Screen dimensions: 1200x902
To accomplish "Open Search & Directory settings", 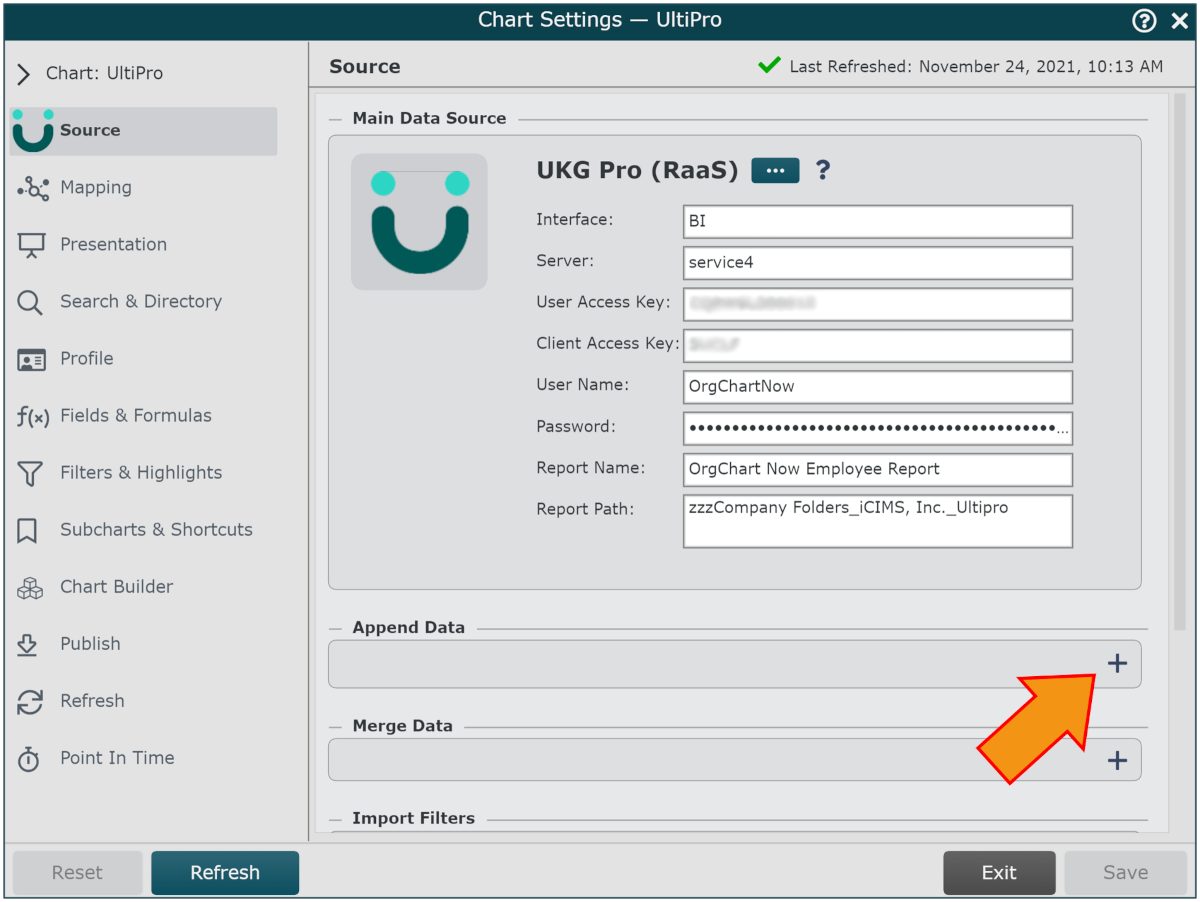I will pos(143,302).
